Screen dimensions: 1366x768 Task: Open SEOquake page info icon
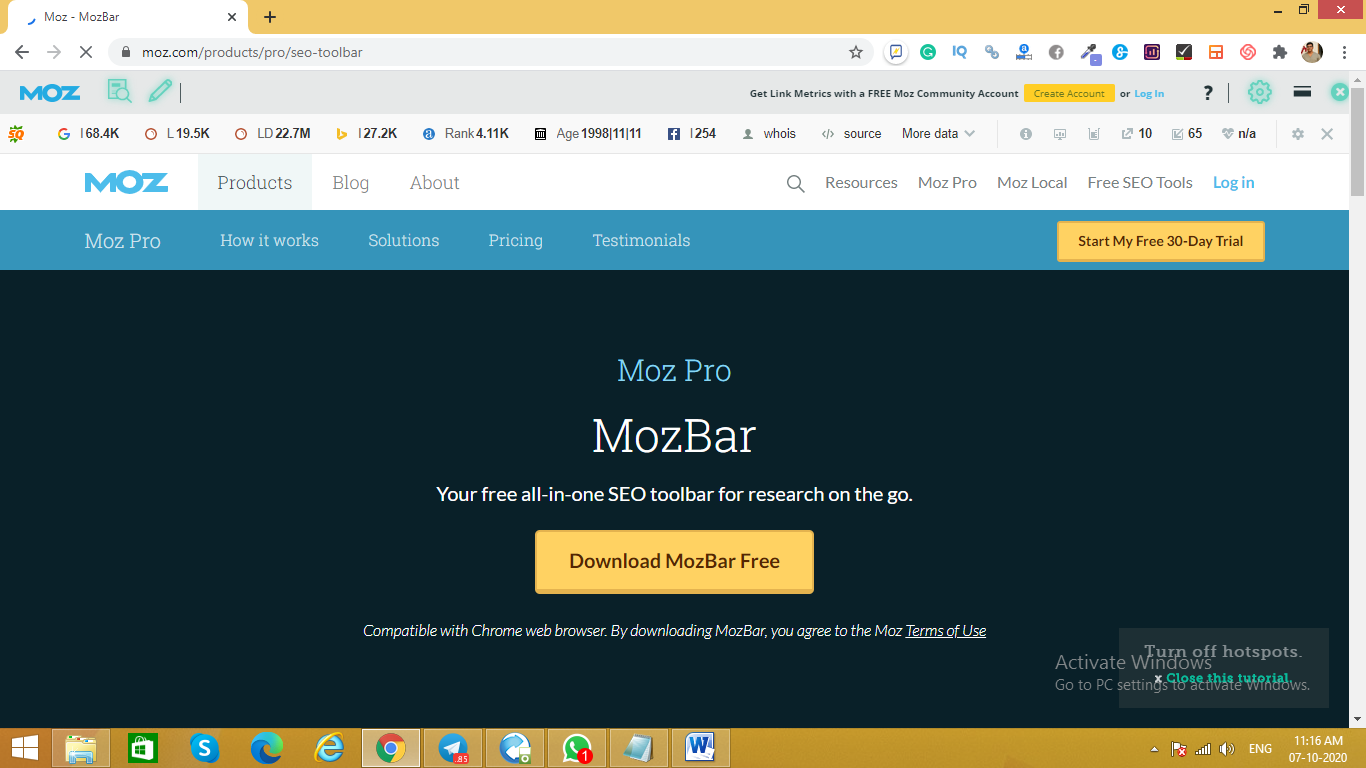1025,133
